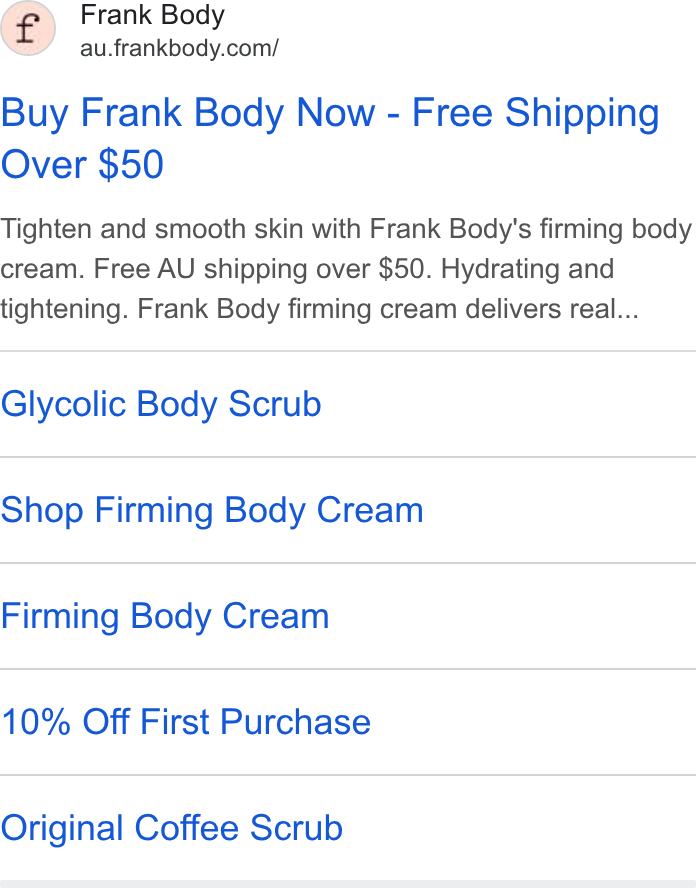This screenshot has height=888, width=696.
Task: Click the gray bar below Original Coffee Scrub
Action: click(348, 884)
